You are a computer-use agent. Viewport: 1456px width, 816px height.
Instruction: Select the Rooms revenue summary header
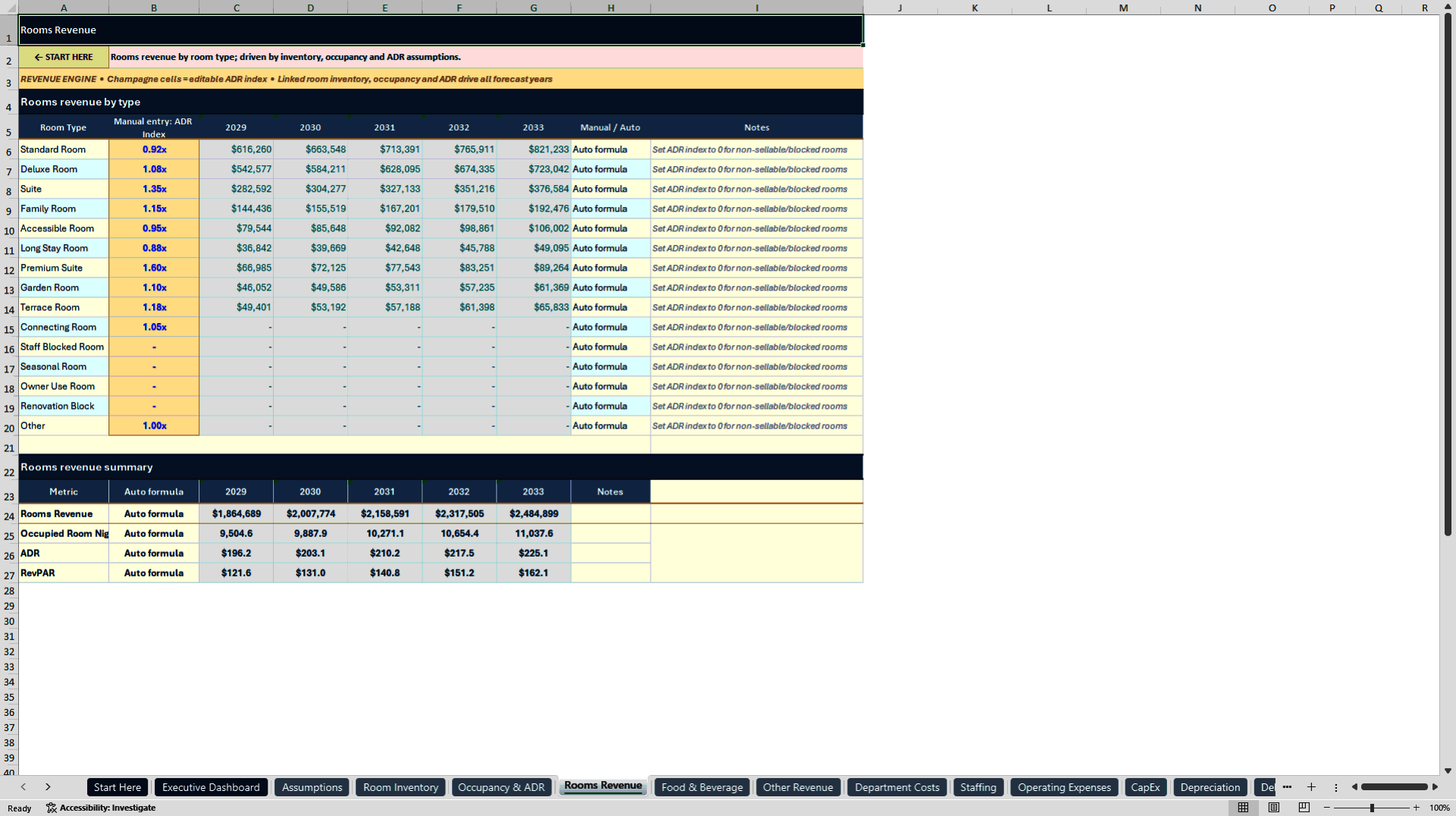click(x=441, y=467)
